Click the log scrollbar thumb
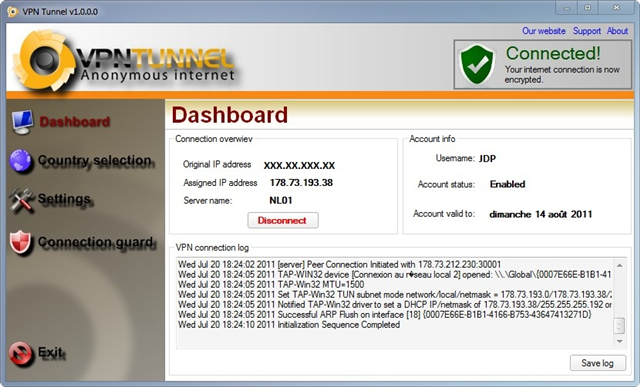This screenshot has width=640, height=387. point(619,325)
